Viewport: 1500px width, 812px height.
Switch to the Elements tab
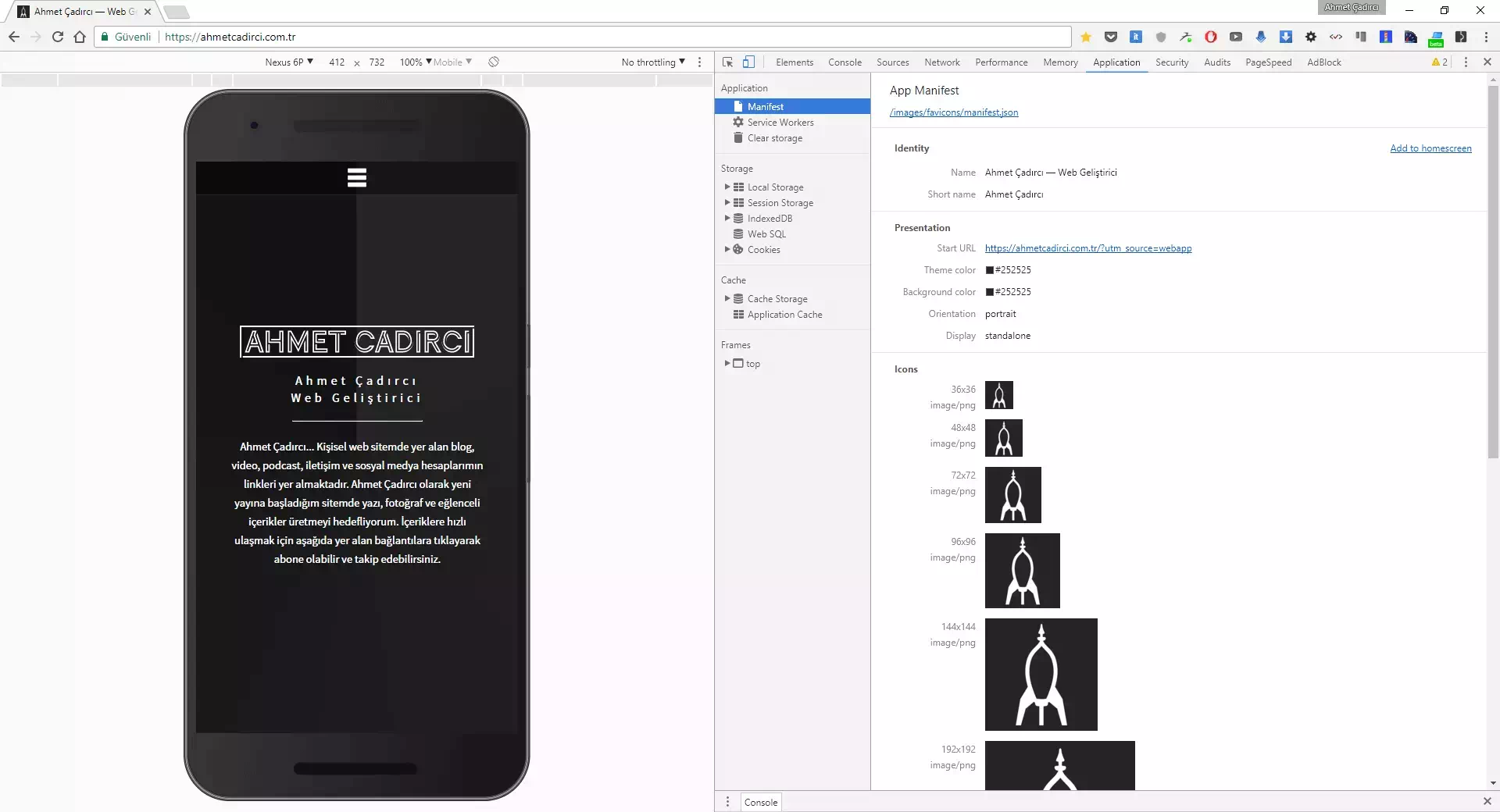[x=795, y=62]
